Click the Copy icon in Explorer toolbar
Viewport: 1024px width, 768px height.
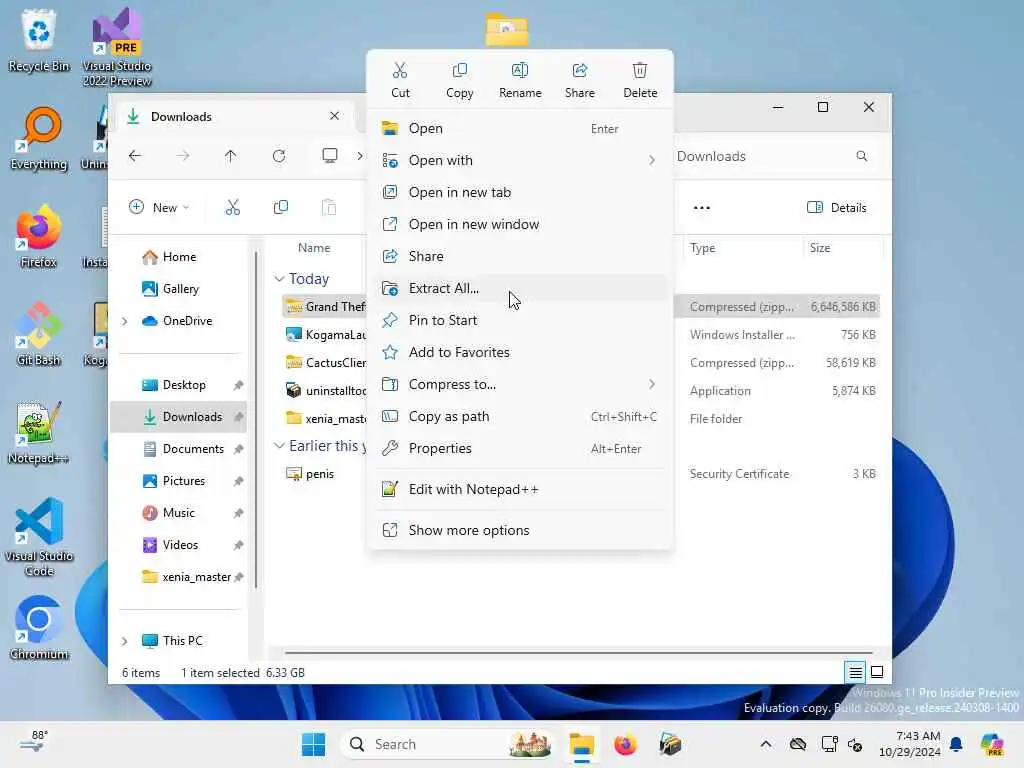click(x=281, y=208)
